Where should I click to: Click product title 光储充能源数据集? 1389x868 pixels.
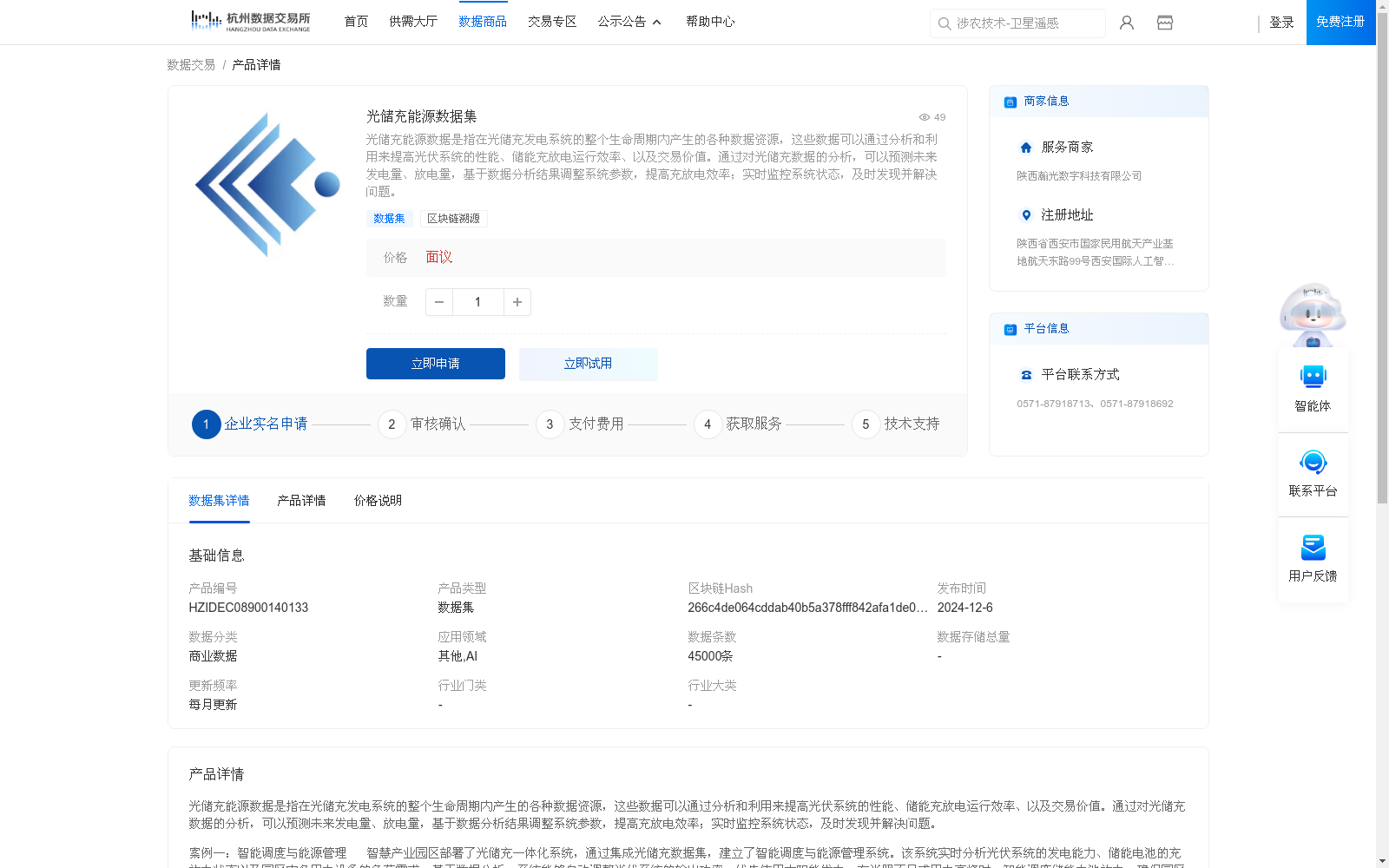click(421, 116)
